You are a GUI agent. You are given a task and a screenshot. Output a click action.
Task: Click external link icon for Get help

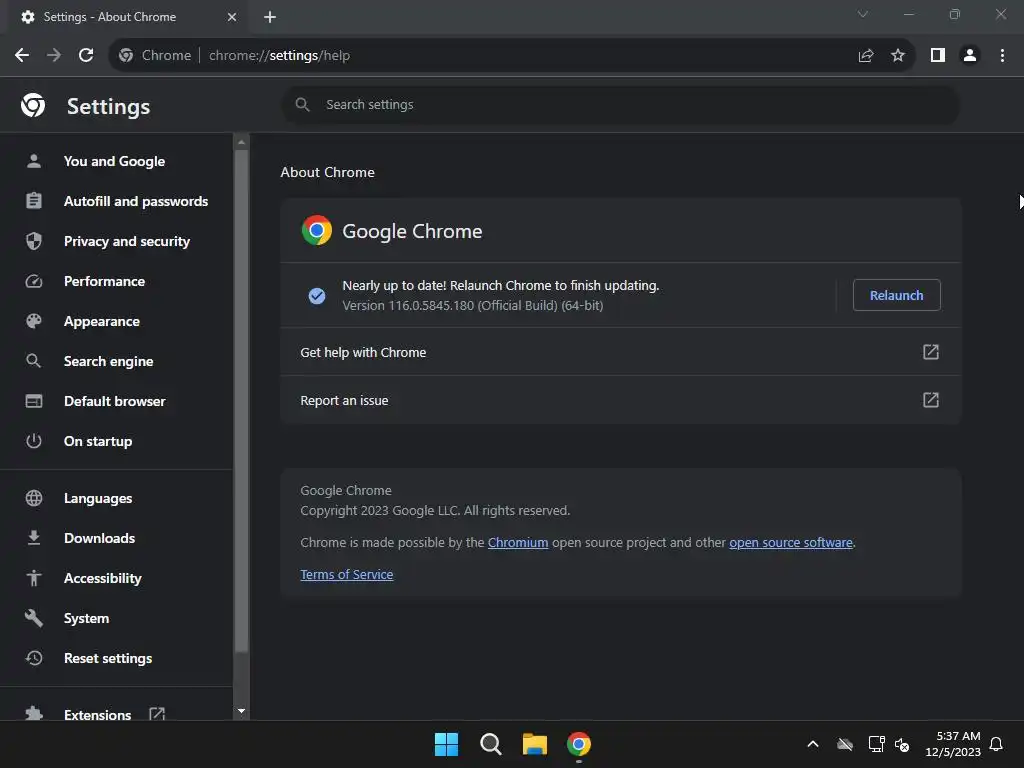click(x=931, y=352)
